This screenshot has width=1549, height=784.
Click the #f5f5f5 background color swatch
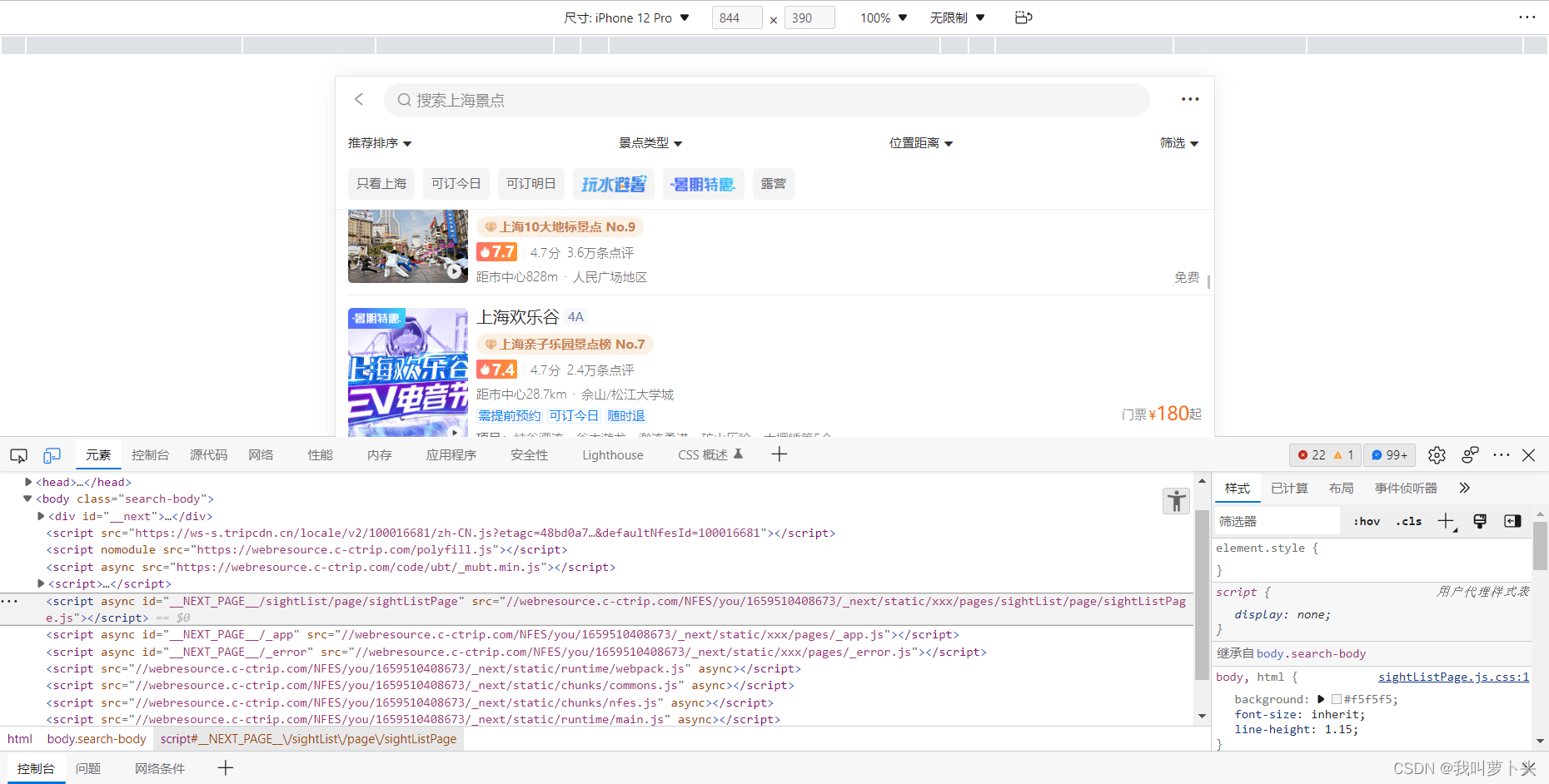pos(1336,700)
